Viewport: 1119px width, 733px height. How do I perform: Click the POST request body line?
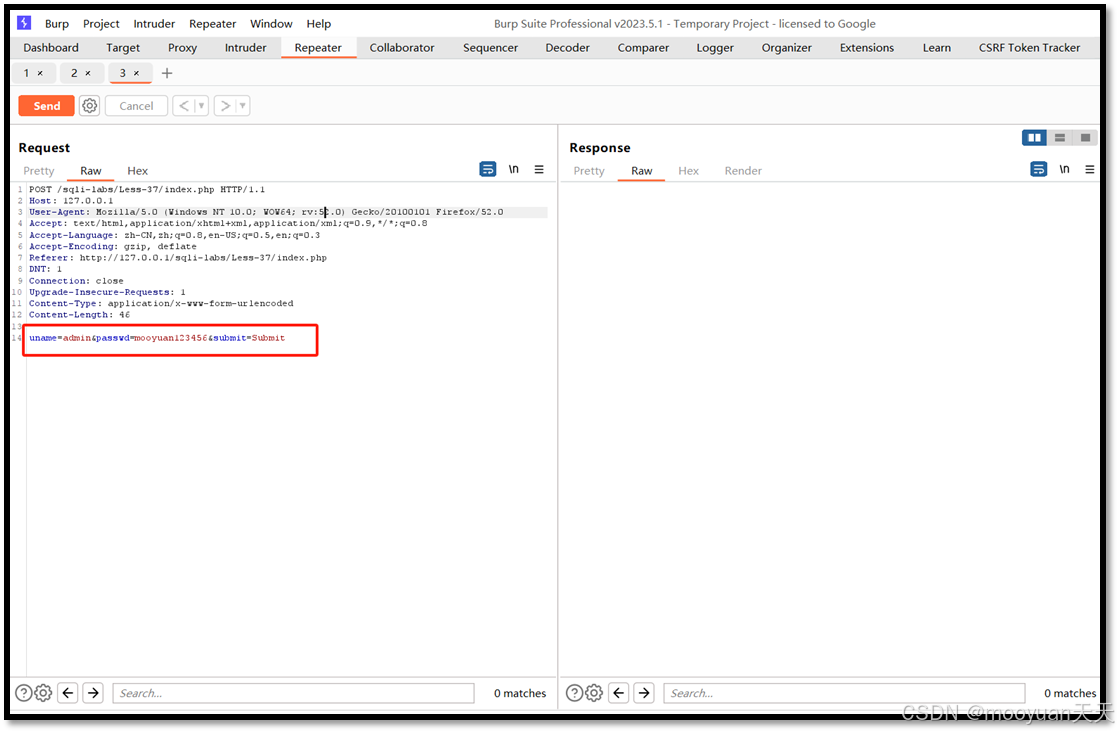[157, 338]
